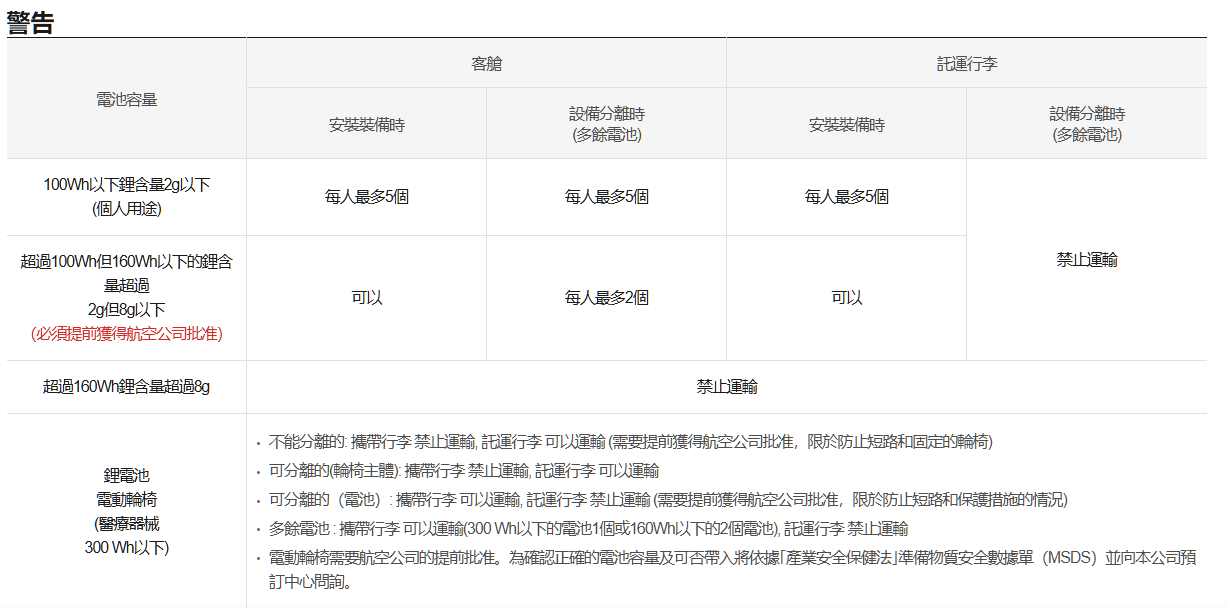Select 安裝裝備時 under the 客艙 header
The height and width of the screenshot is (608, 1228).
(x=367, y=125)
